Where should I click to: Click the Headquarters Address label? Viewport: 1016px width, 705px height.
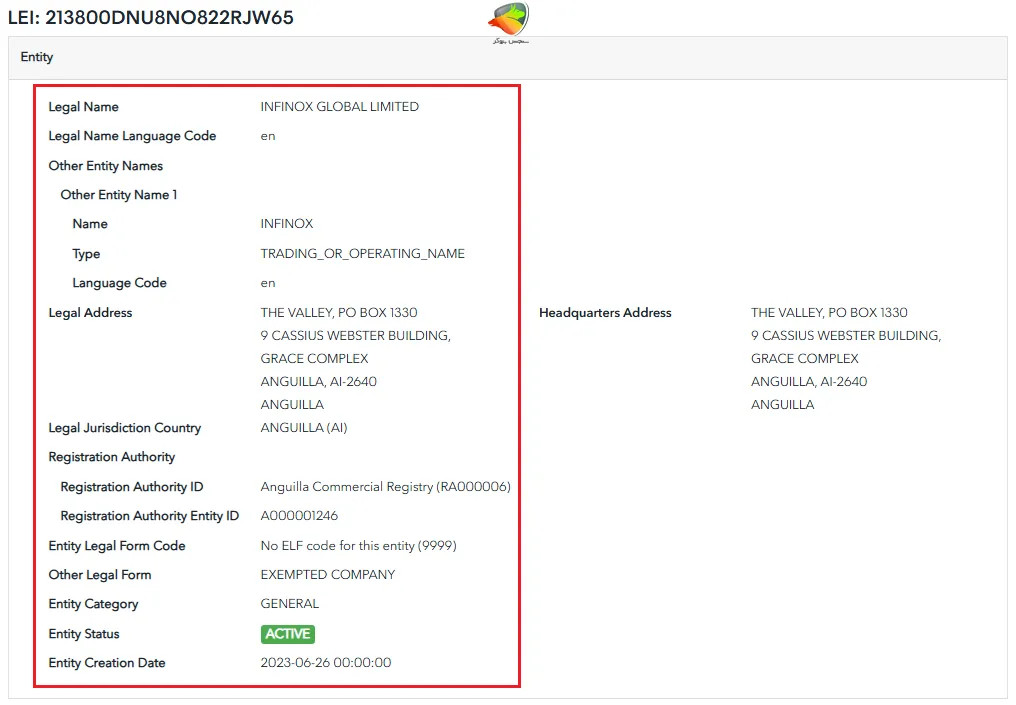tap(605, 313)
